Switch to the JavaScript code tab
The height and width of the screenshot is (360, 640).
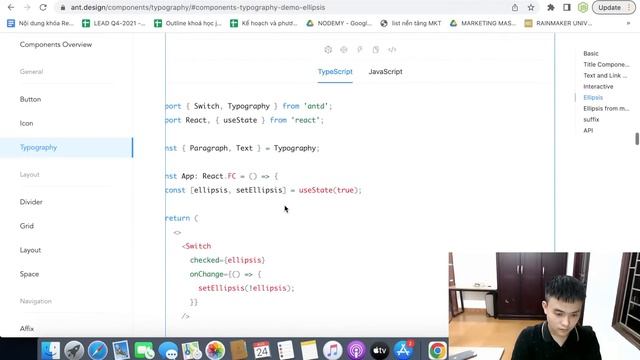coord(385,72)
